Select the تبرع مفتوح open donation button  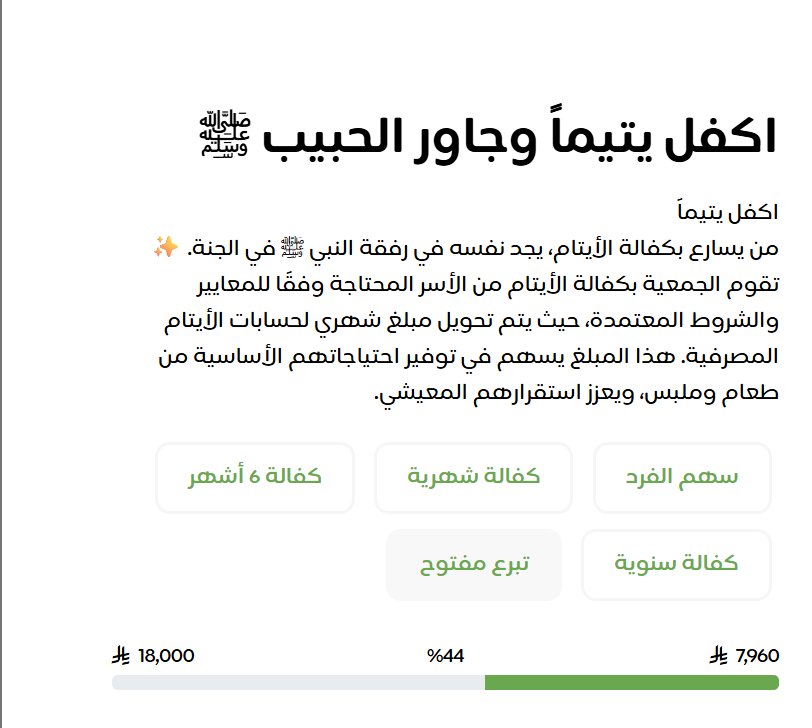click(474, 564)
